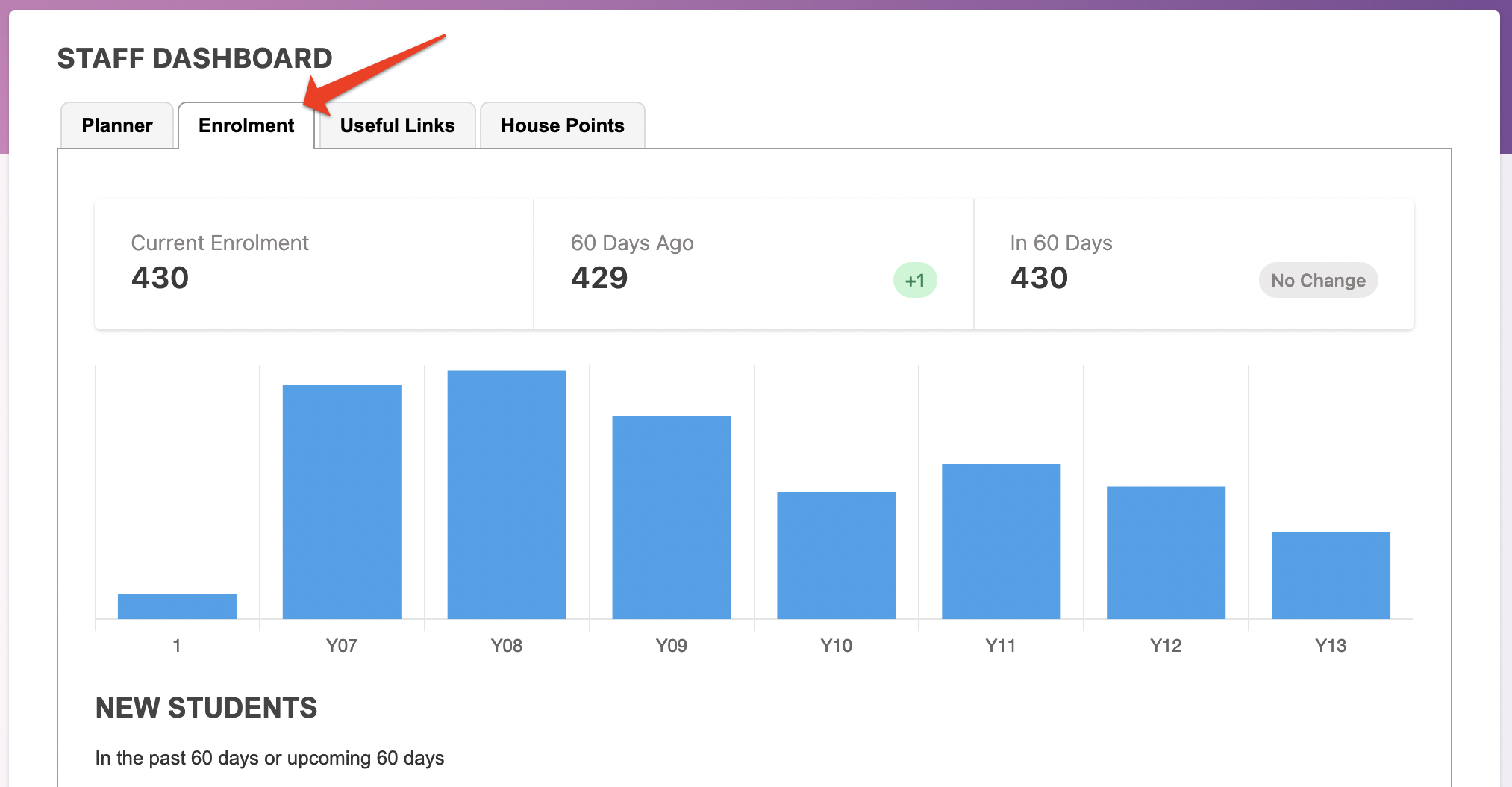This screenshot has width=1512, height=787.
Task: Click the tallest bar for Y08
Action: pyautogui.click(x=507, y=494)
